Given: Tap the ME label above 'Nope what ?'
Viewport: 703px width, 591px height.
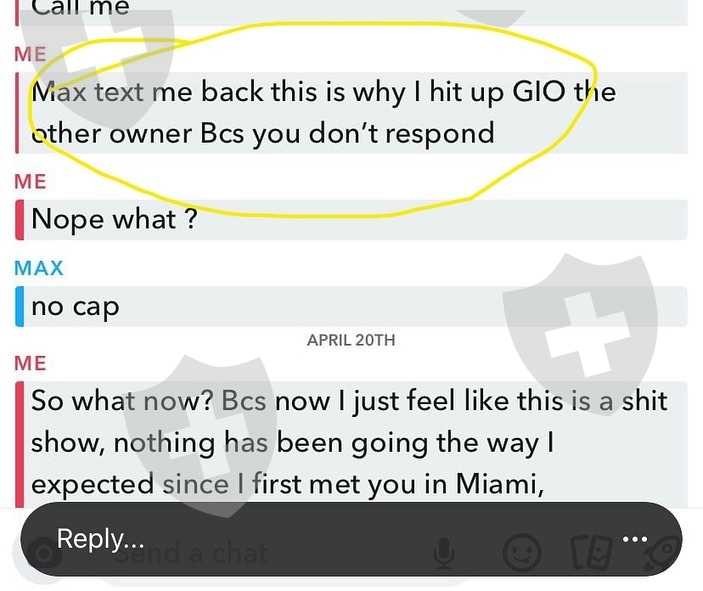Looking at the screenshot, I should [30, 182].
